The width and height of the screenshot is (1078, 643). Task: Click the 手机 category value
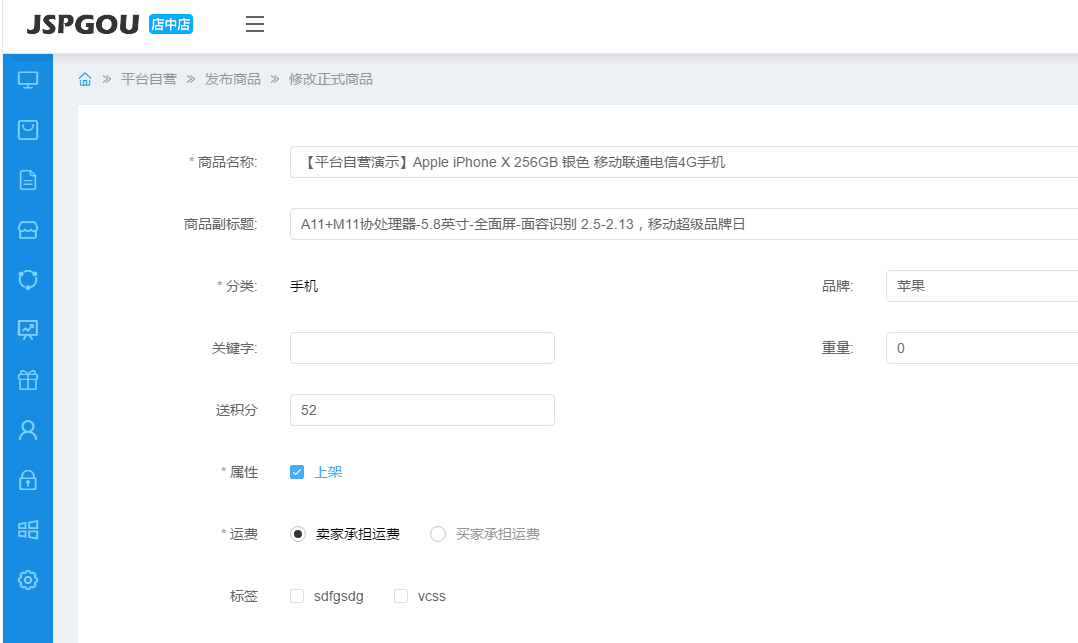click(x=304, y=286)
